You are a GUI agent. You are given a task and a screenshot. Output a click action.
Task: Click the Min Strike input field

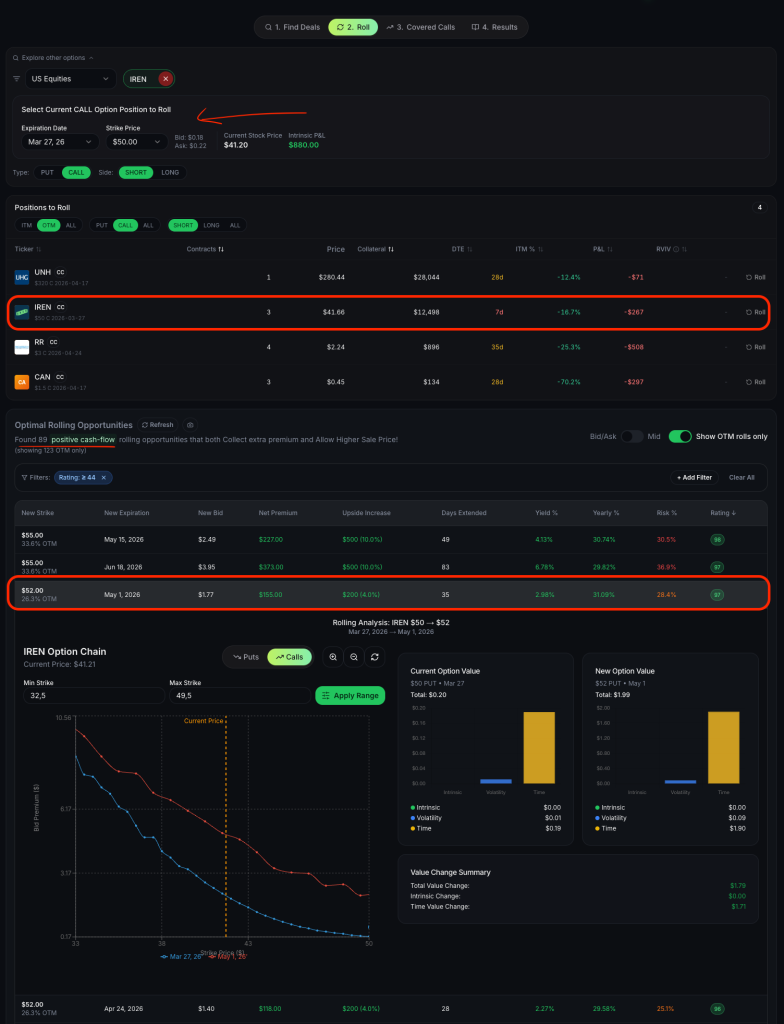pos(94,695)
